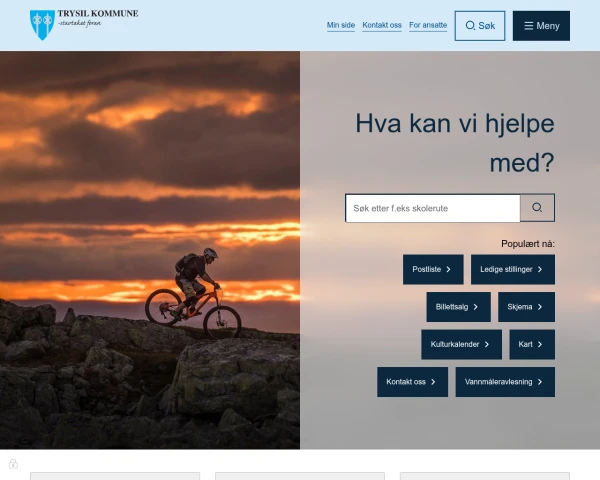Click the small lock icon at bottom left
This screenshot has height=480, width=600.
(x=13, y=463)
